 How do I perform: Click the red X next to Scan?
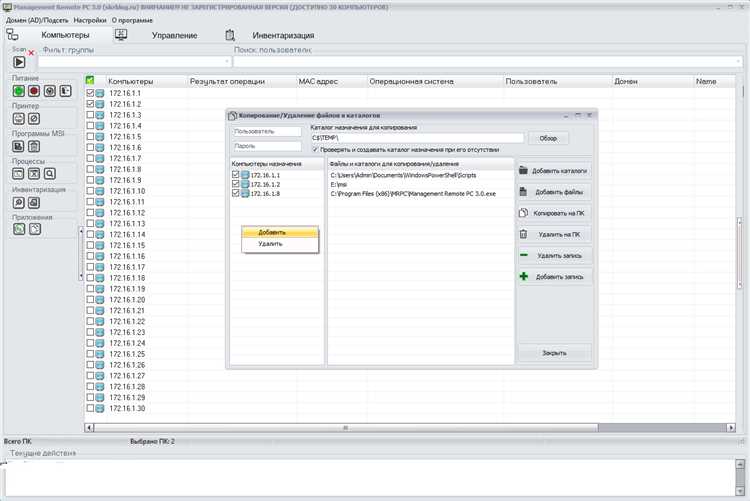pyautogui.click(x=32, y=53)
